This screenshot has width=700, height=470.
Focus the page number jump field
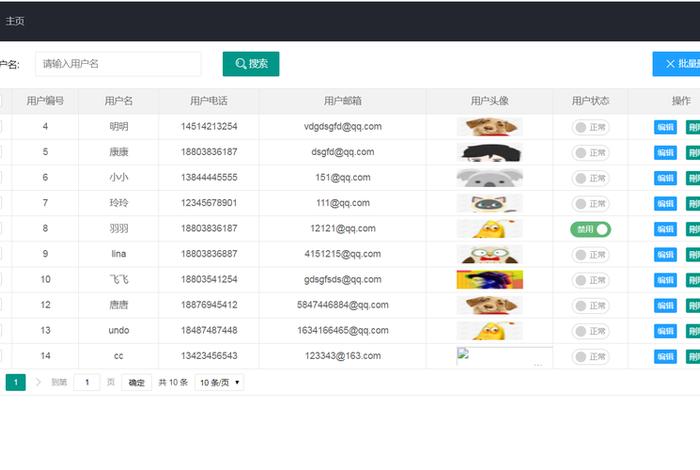[87, 382]
